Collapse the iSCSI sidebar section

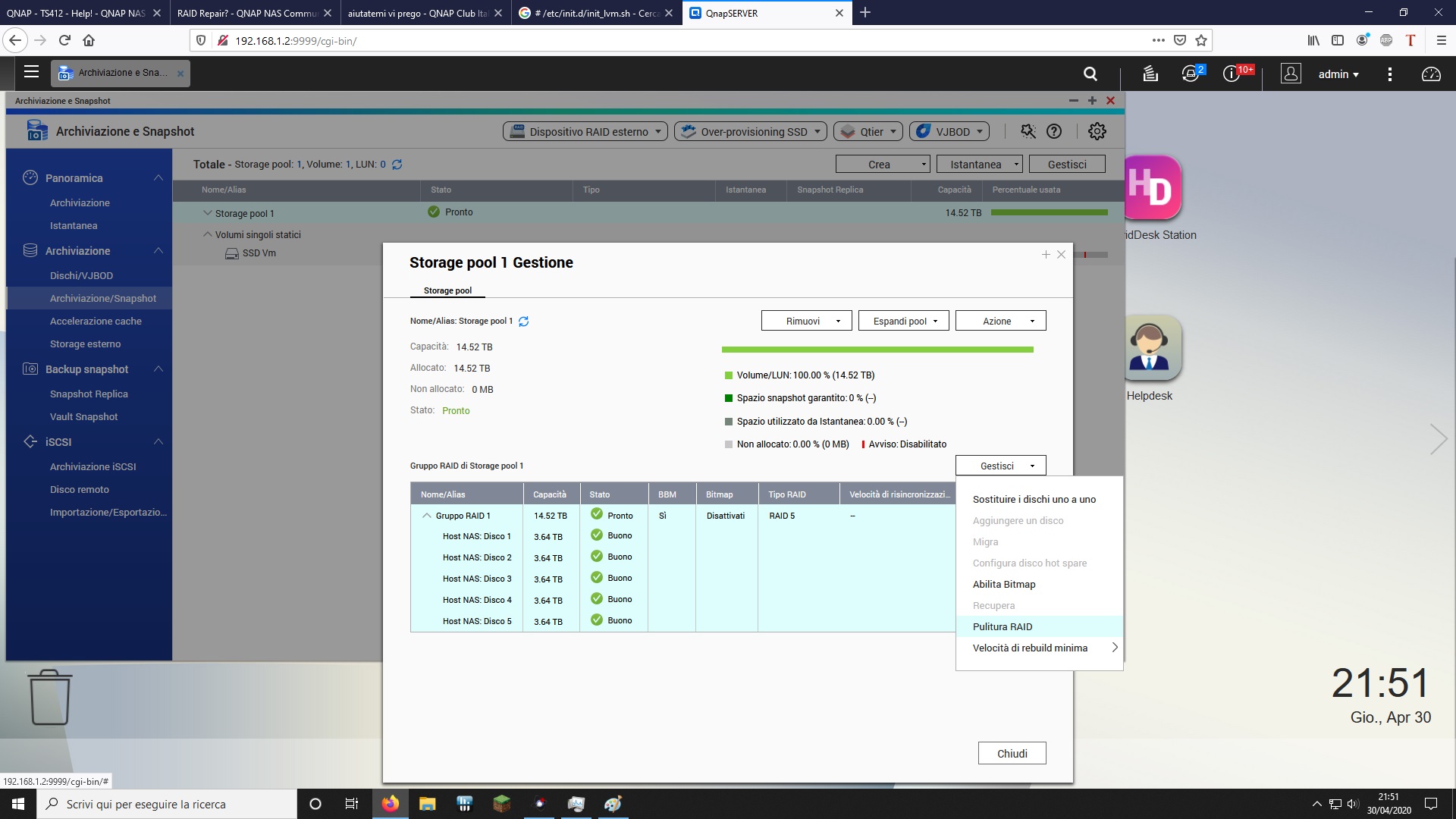click(x=158, y=441)
